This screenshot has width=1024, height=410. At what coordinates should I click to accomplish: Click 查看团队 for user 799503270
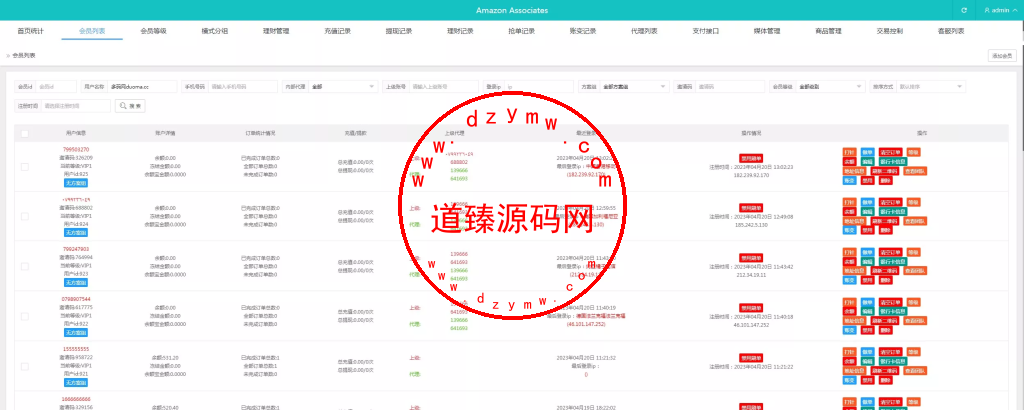[x=915, y=171]
